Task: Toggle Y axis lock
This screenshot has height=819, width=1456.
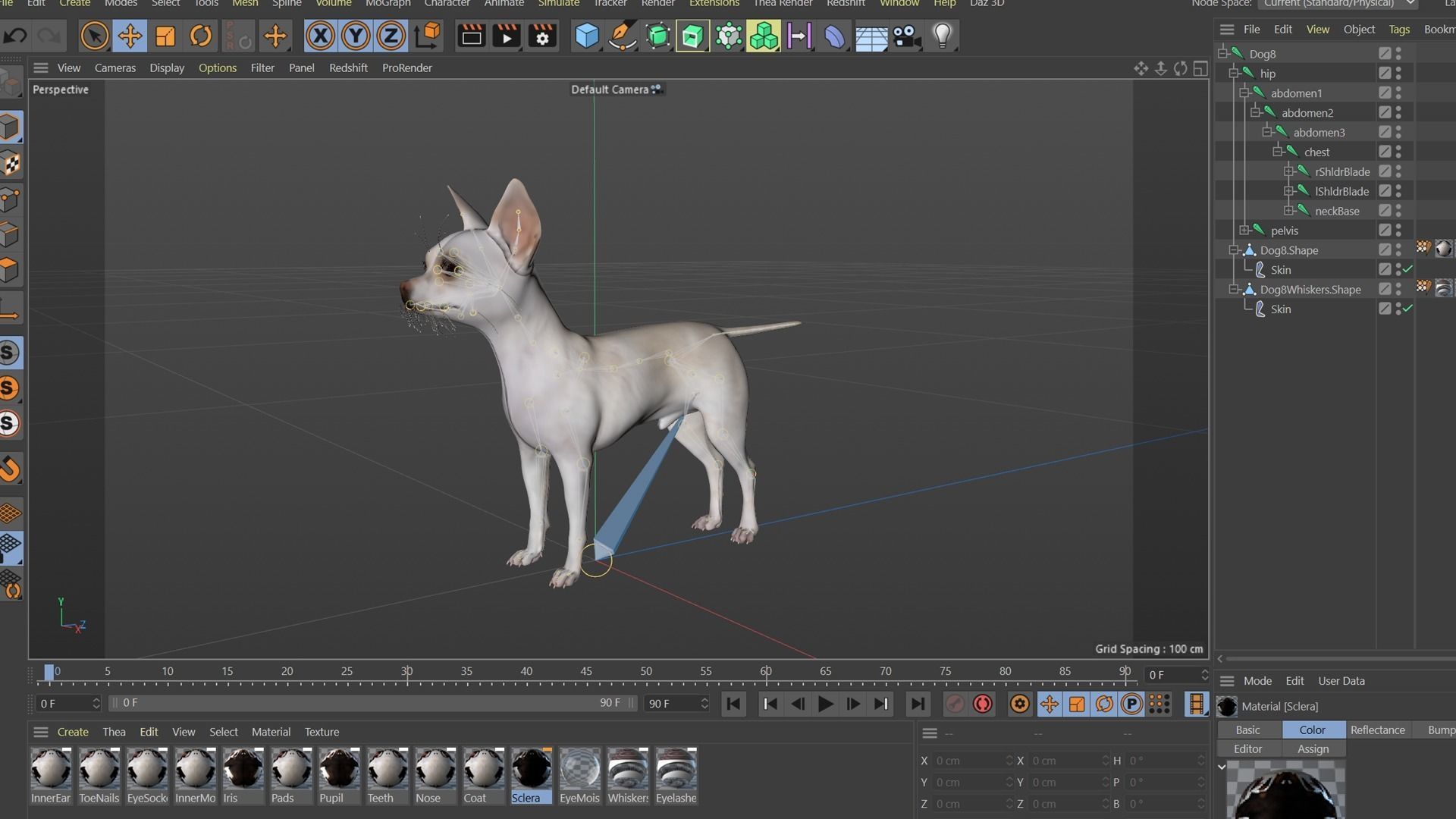Action: coord(356,36)
